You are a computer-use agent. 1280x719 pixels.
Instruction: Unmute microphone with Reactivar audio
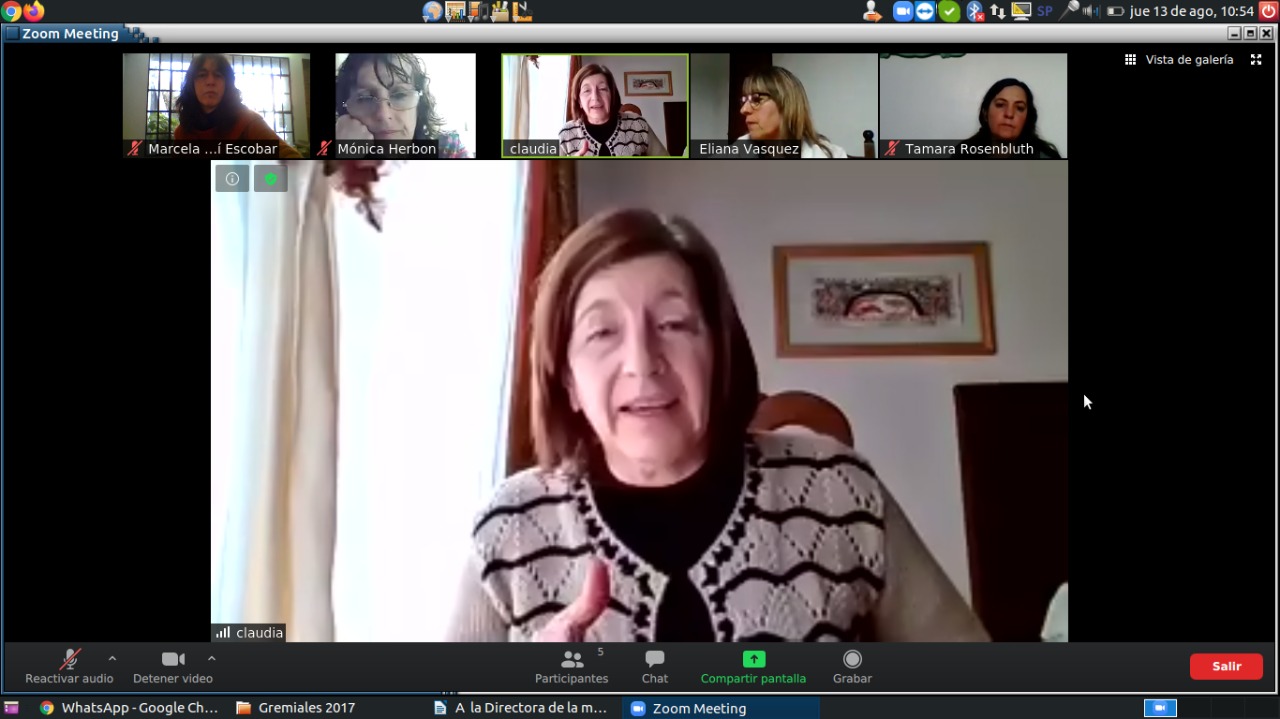(69, 666)
